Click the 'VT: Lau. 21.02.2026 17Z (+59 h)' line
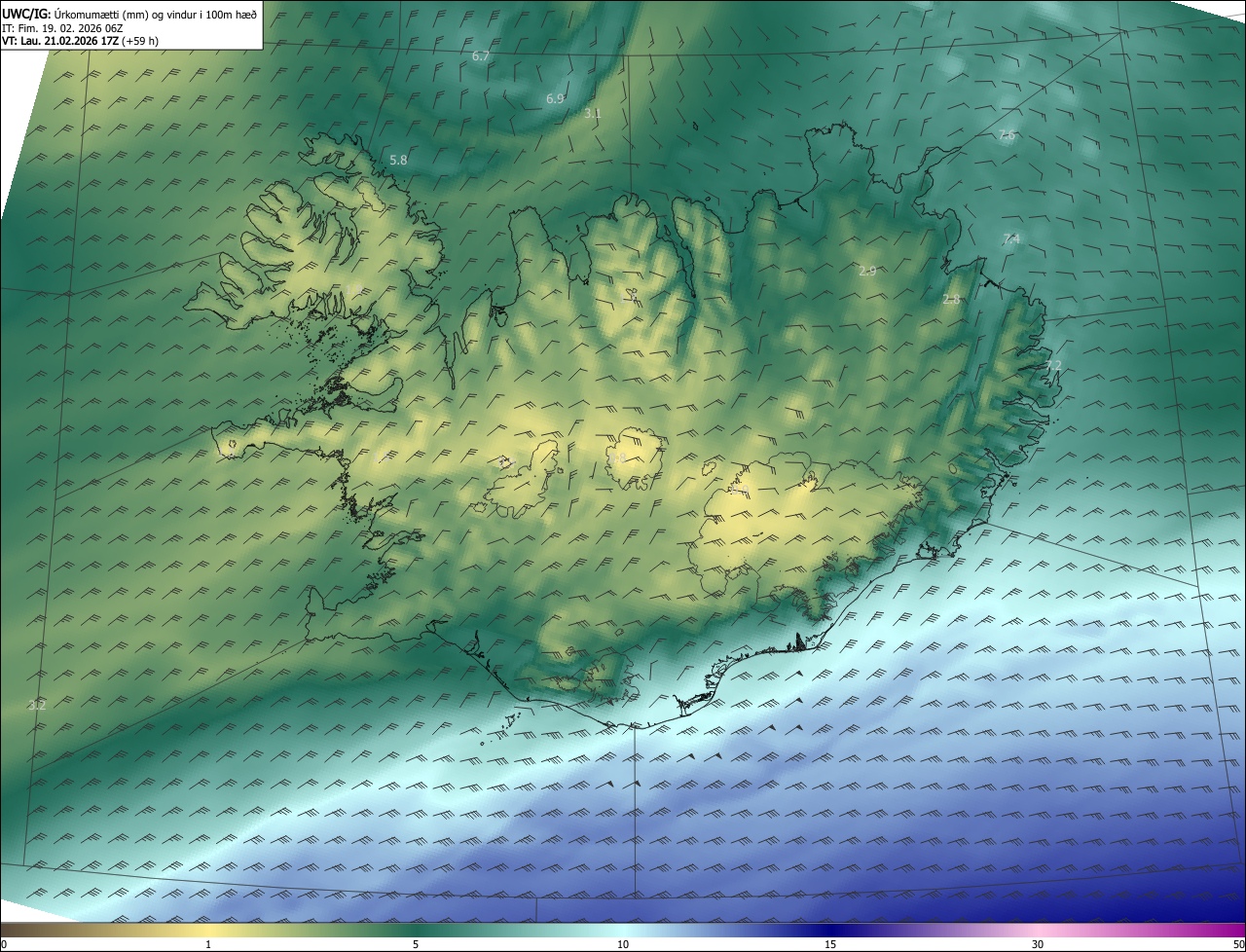 (80, 41)
